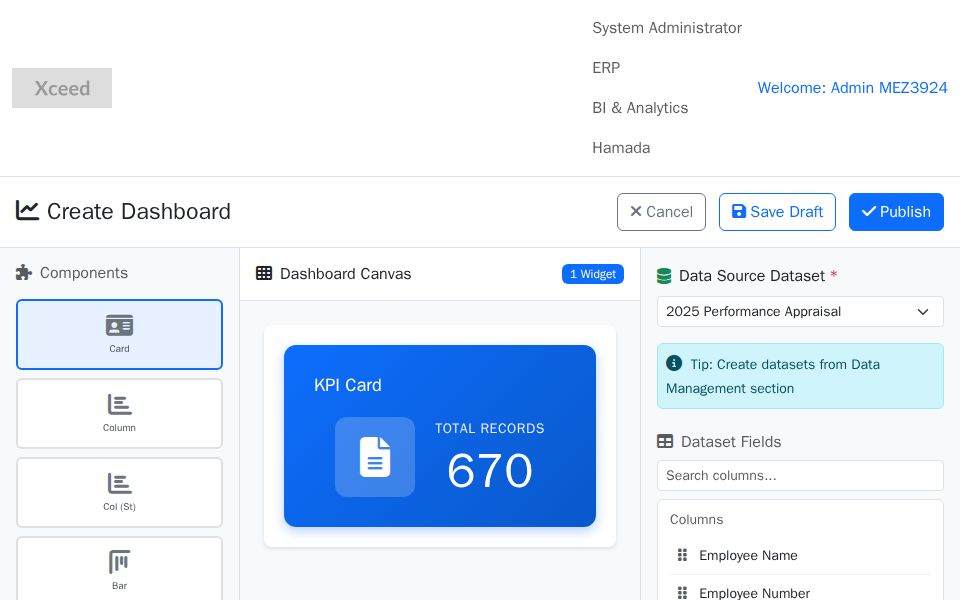Select the System Administrator menu item

click(x=667, y=28)
